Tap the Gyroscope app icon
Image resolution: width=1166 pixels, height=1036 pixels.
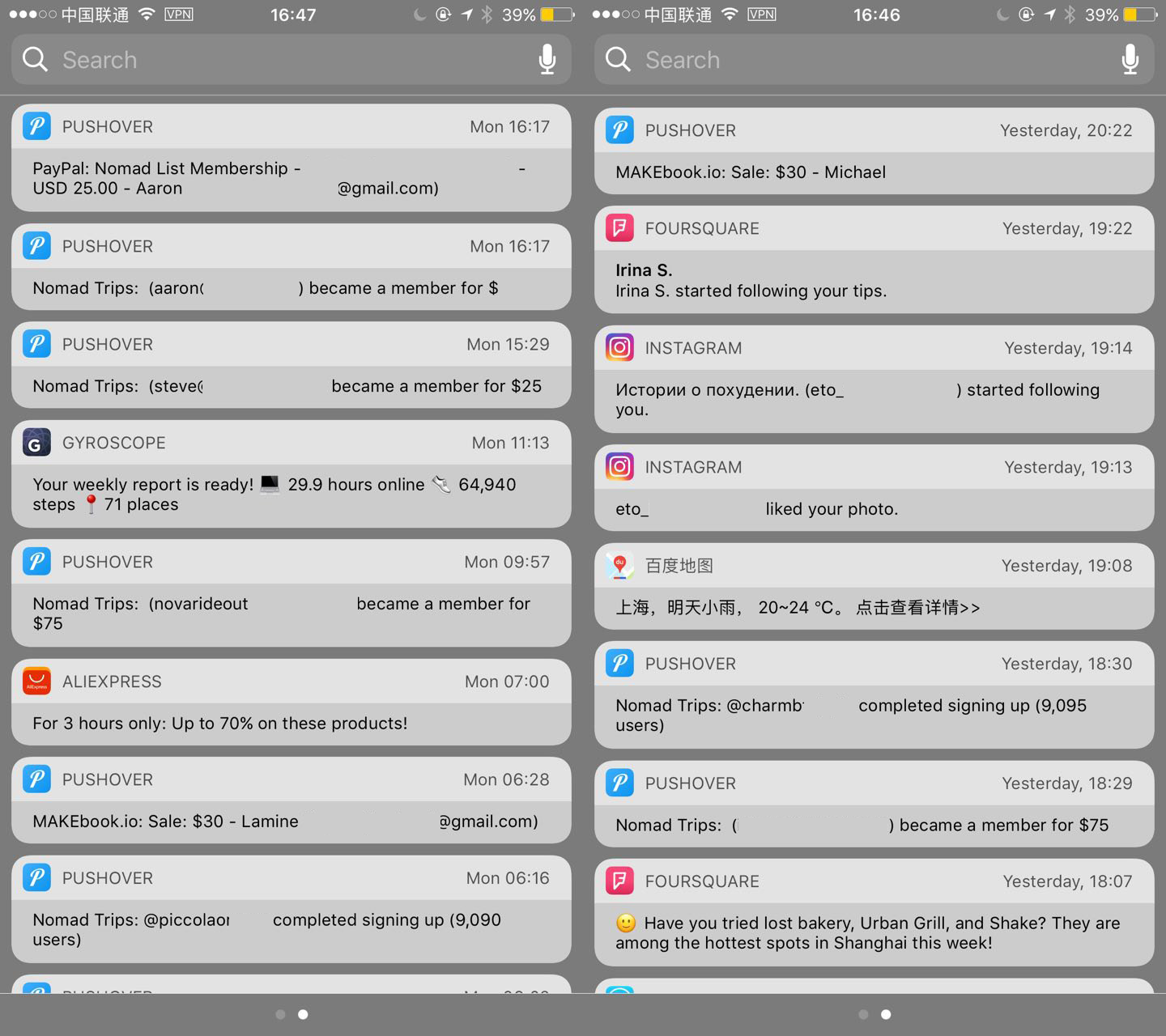point(36,443)
